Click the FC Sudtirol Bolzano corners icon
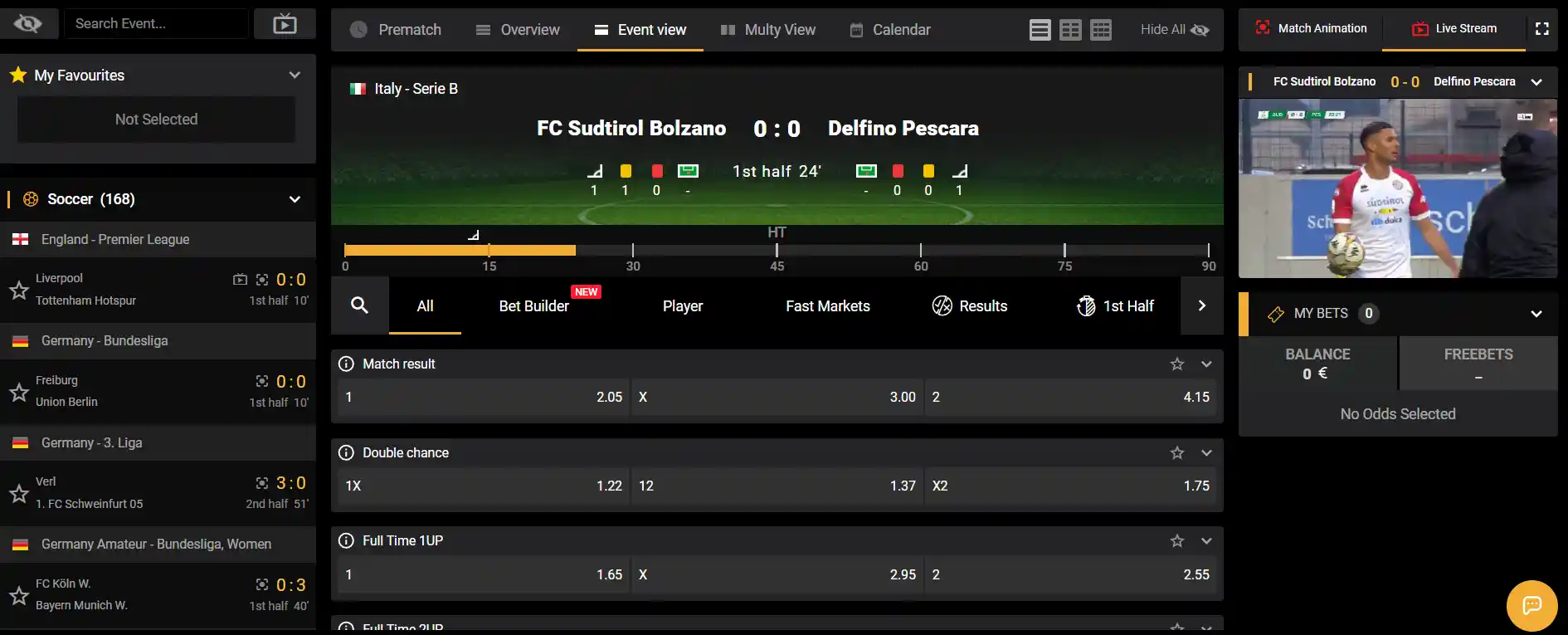The width and height of the screenshot is (1568, 635). pyautogui.click(x=595, y=171)
